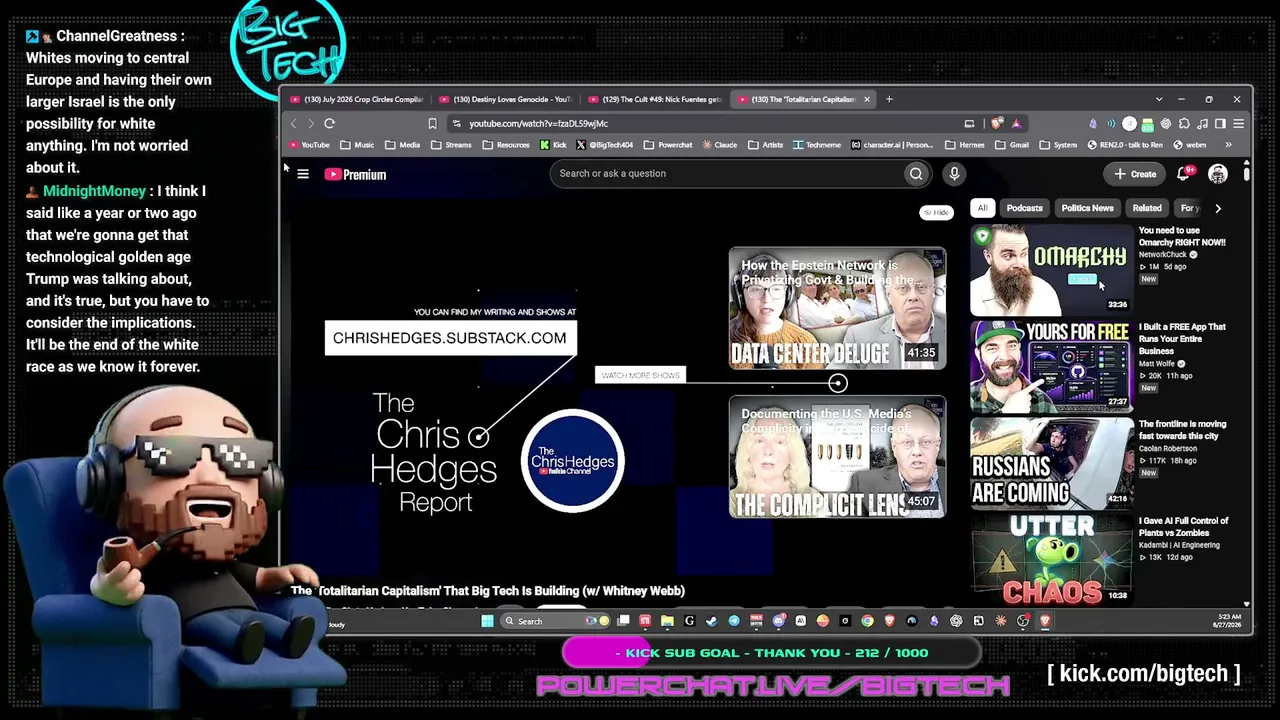Open the Brave Rewards triangle icon
Screen dimensions: 1280x720
(1016, 123)
